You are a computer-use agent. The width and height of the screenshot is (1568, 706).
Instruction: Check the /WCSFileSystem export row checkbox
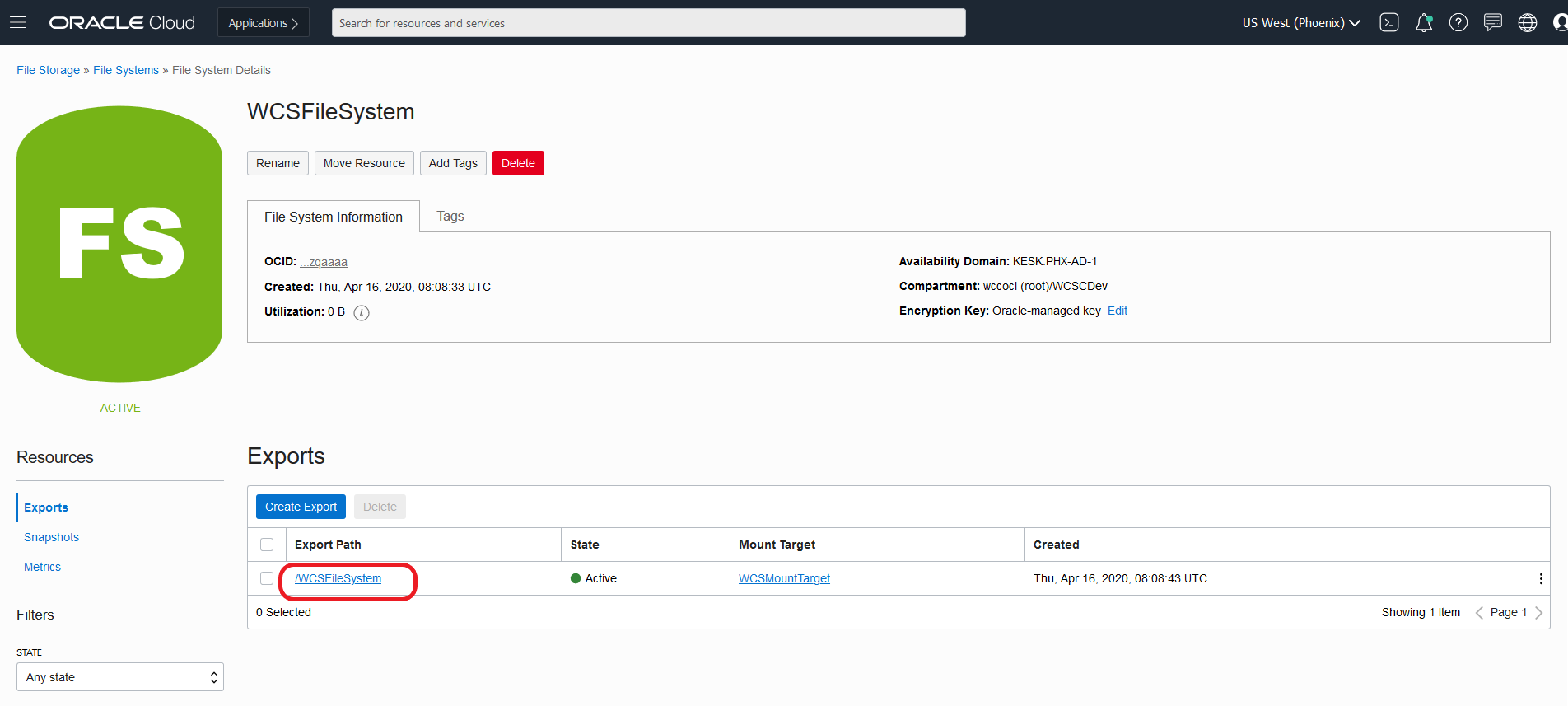267,578
